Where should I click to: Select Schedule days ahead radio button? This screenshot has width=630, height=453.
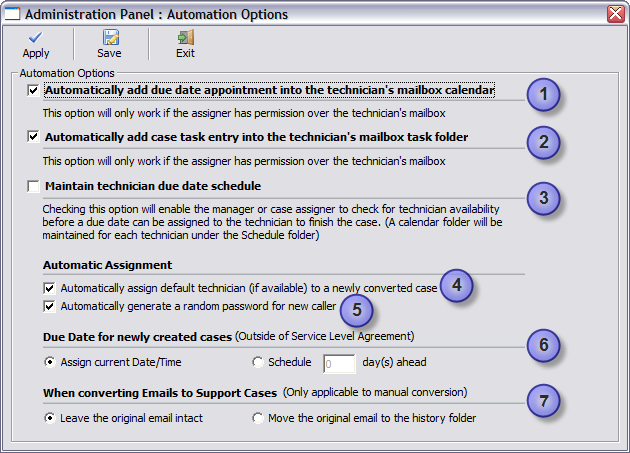coord(258,362)
